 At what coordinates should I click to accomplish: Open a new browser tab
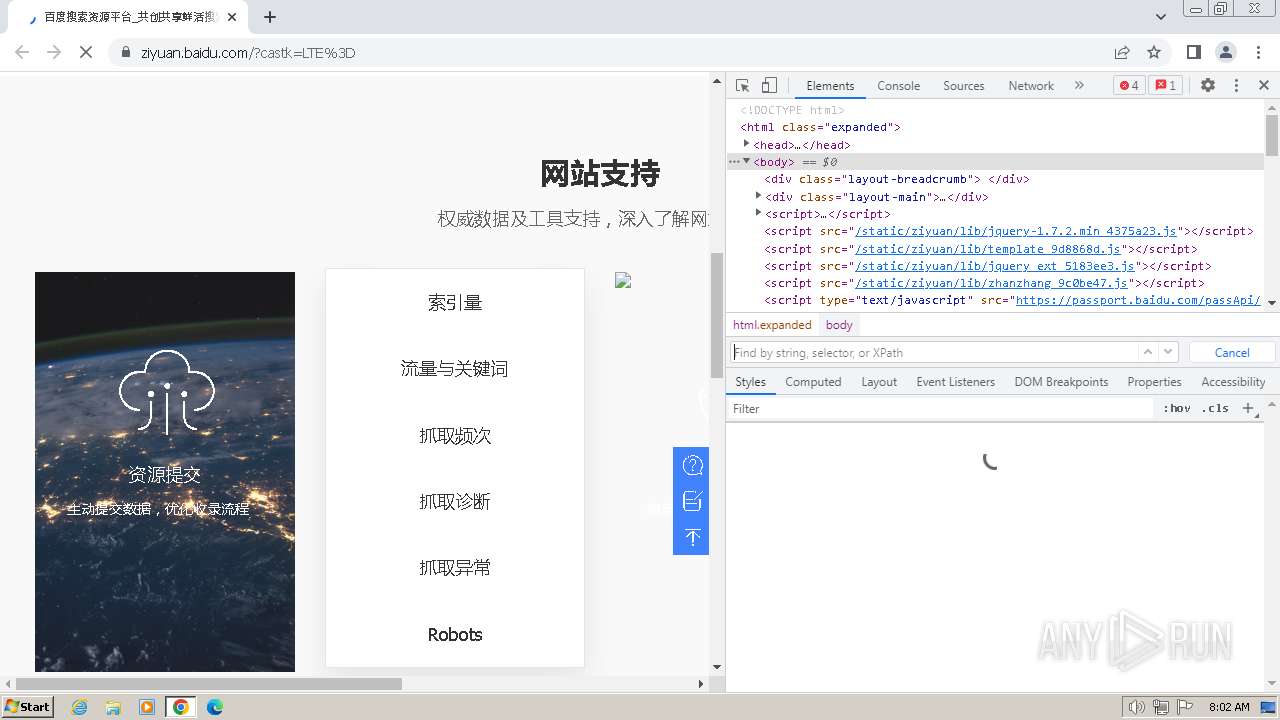point(270,17)
